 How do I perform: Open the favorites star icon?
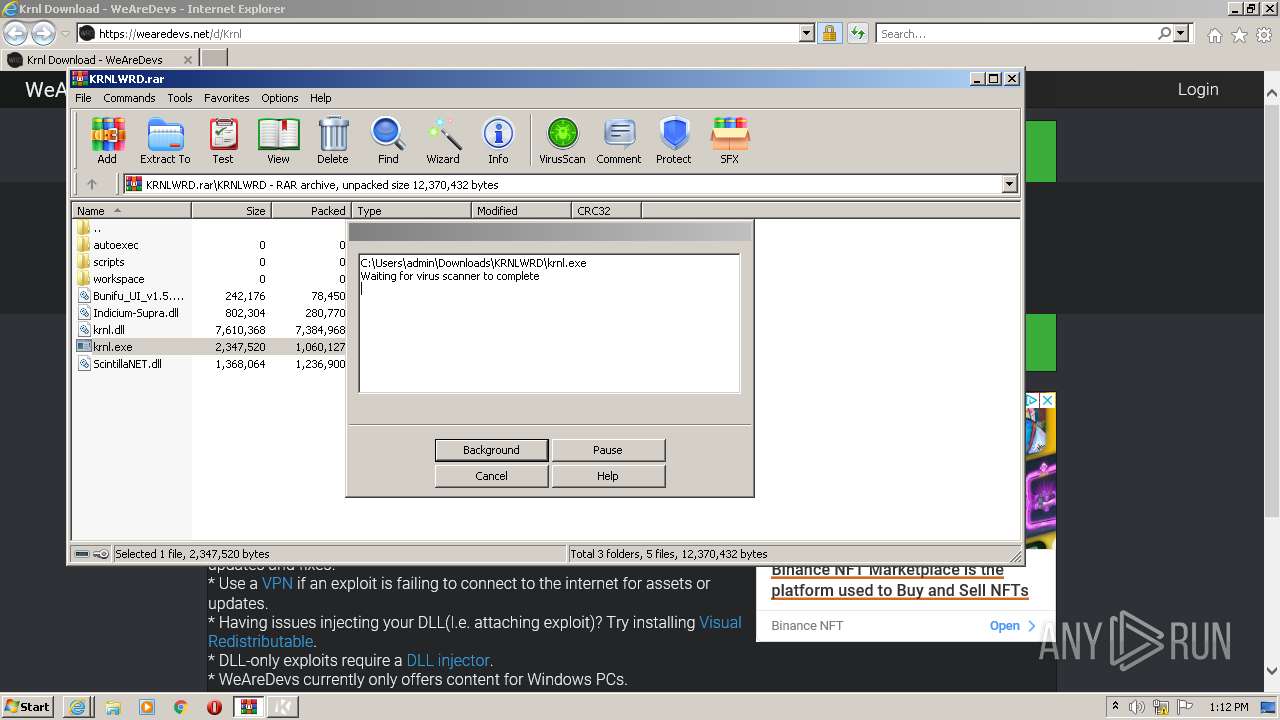click(x=1239, y=34)
